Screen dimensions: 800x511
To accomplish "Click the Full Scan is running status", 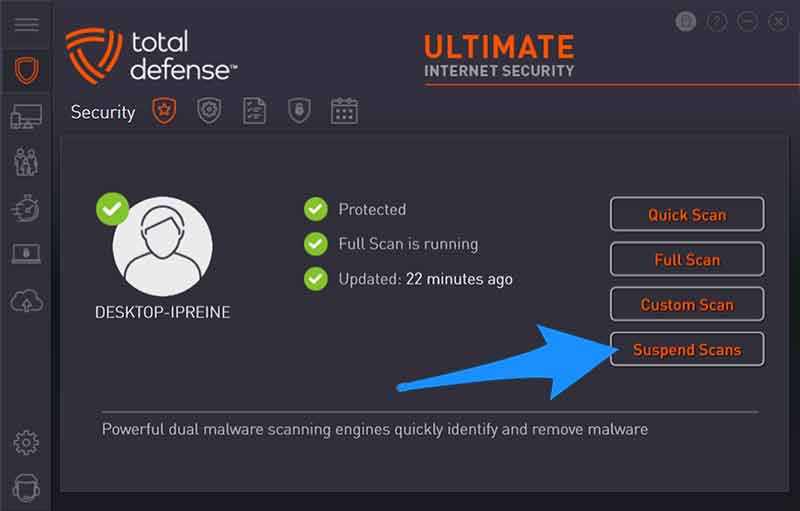I will pyautogui.click(x=409, y=244).
